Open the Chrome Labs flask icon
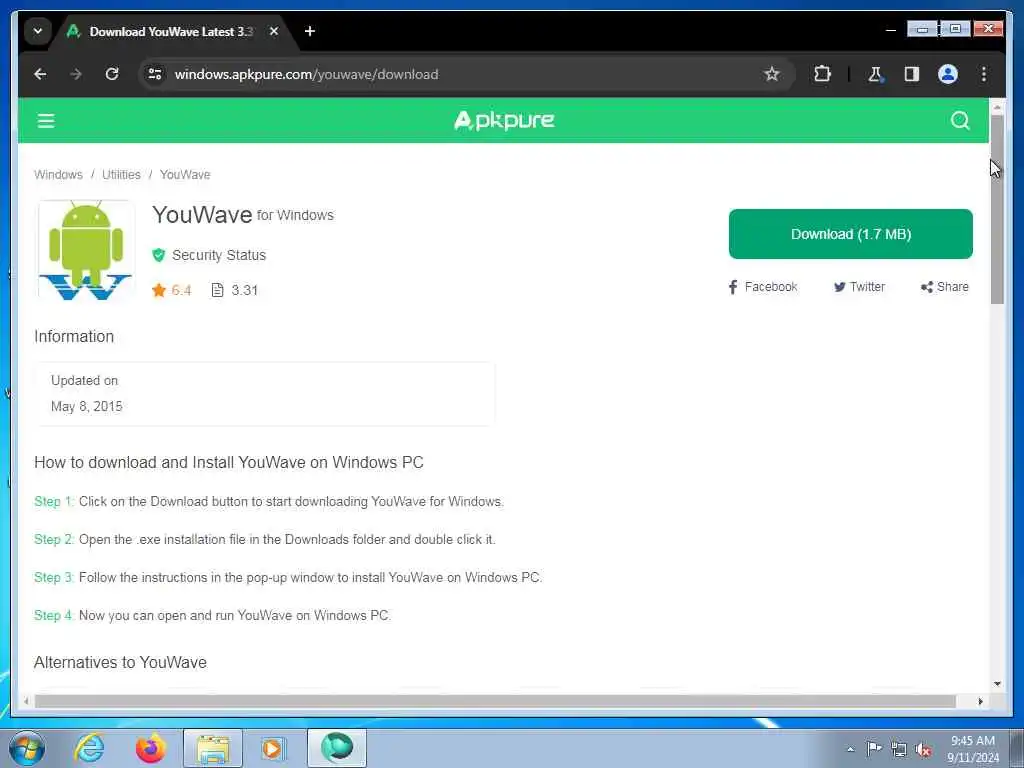The image size is (1024, 768). point(876,74)
